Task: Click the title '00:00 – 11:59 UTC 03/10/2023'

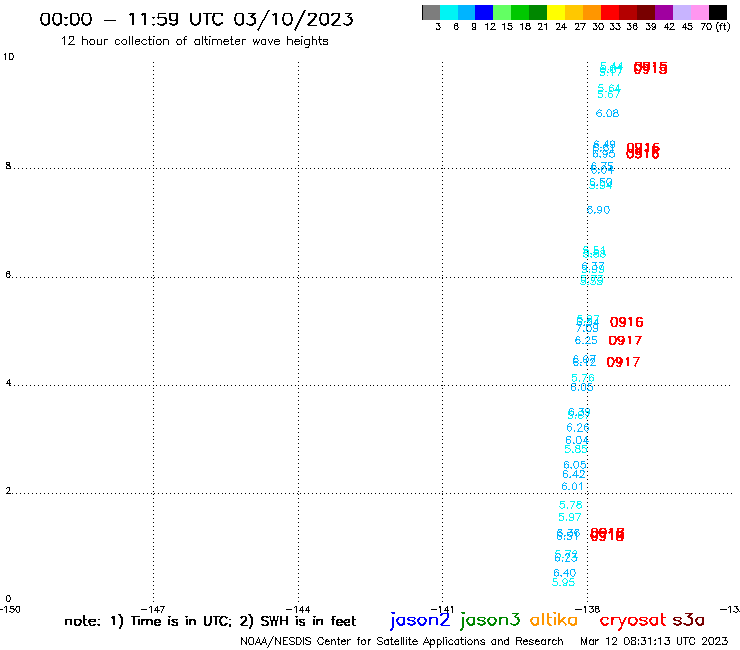Action: [196, 19]
